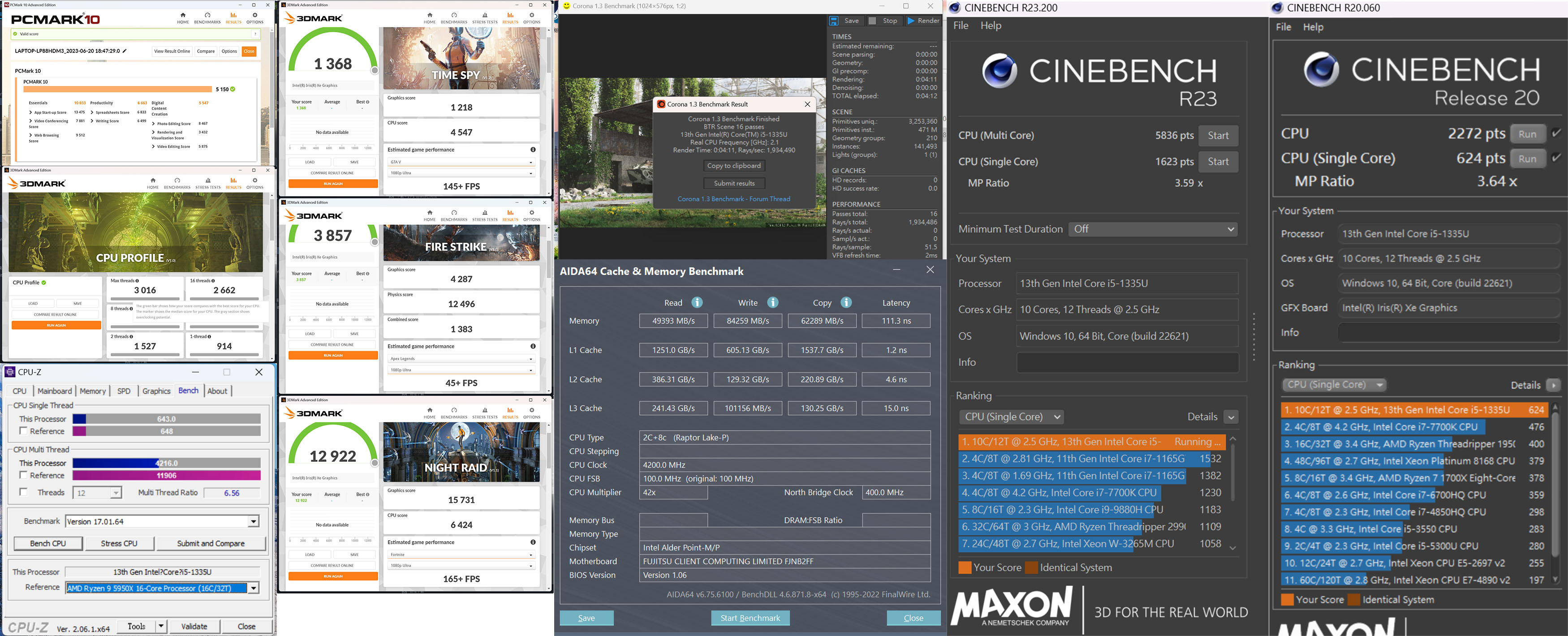Viewport: 1568px width, 636px height.
Task: Click Start for CPU (Multi Core) in R23
Action: tap(1218, 136)
